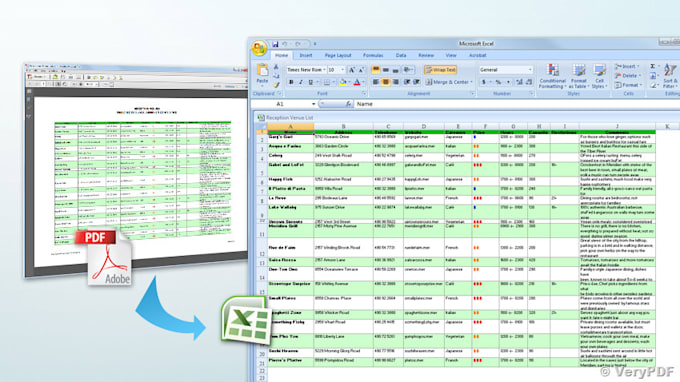680x382 pixels.
Task: Click the Decrease Indent icon
Action: pyautogui.click(x=407, y=82)
